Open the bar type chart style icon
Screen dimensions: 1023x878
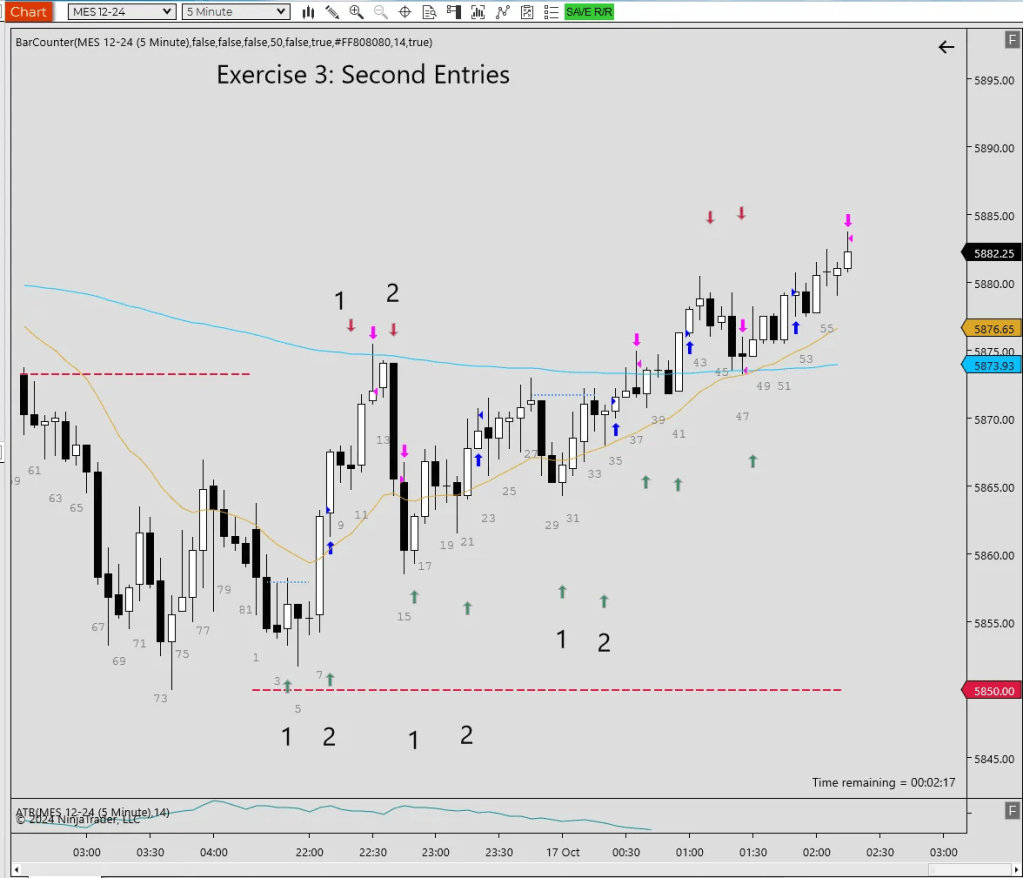click(309, 12)
